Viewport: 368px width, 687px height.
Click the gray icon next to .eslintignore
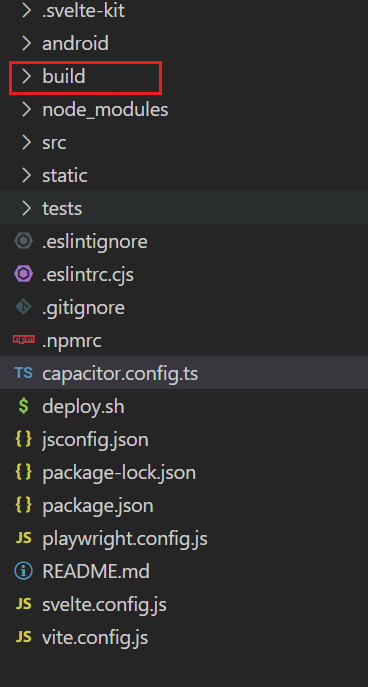pos(23,241)
